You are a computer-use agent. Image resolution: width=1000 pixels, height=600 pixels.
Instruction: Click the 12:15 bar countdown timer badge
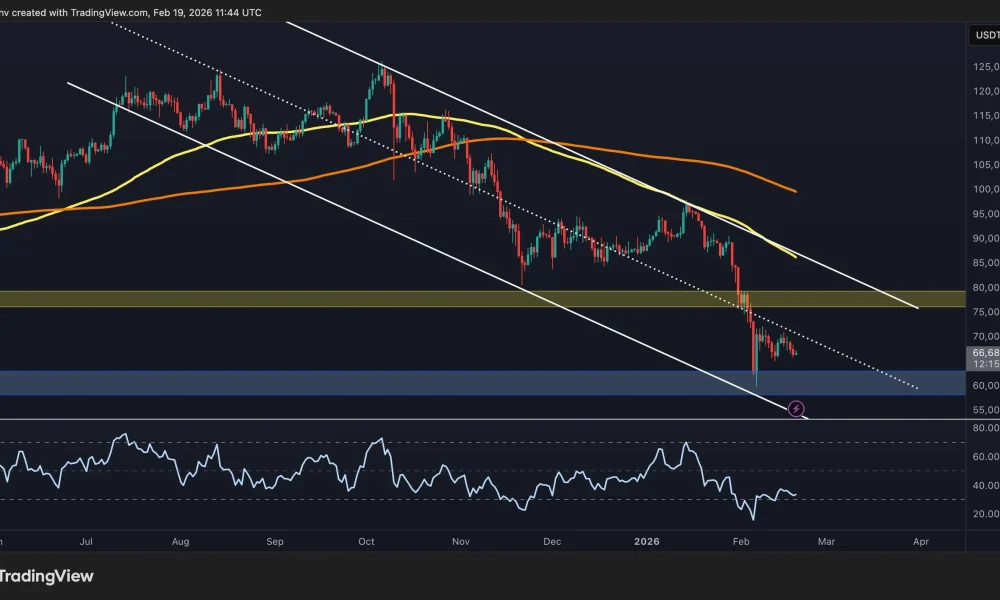tap(980, 366)
